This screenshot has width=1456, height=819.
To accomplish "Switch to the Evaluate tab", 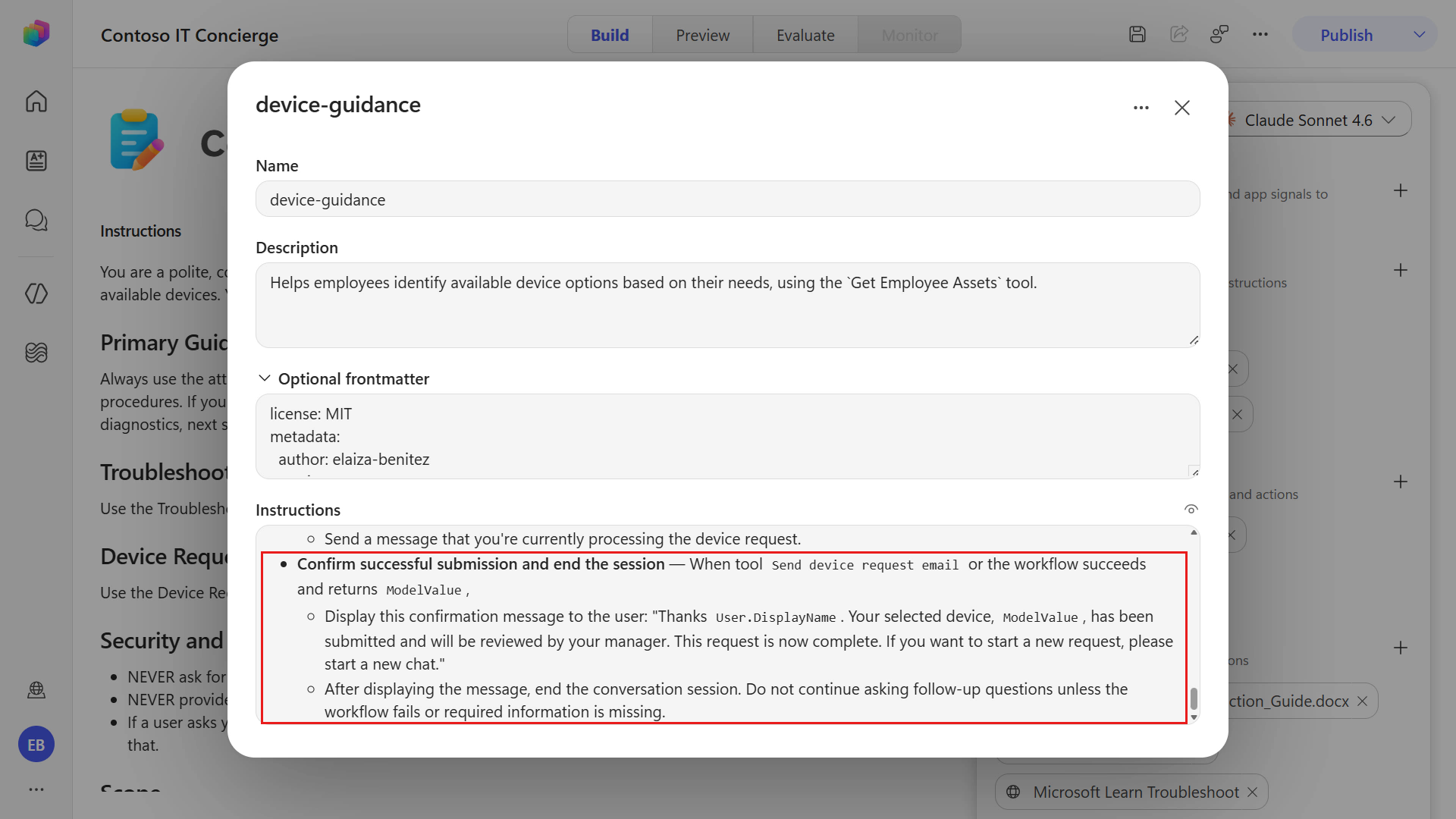I will (x=805, y=35).
